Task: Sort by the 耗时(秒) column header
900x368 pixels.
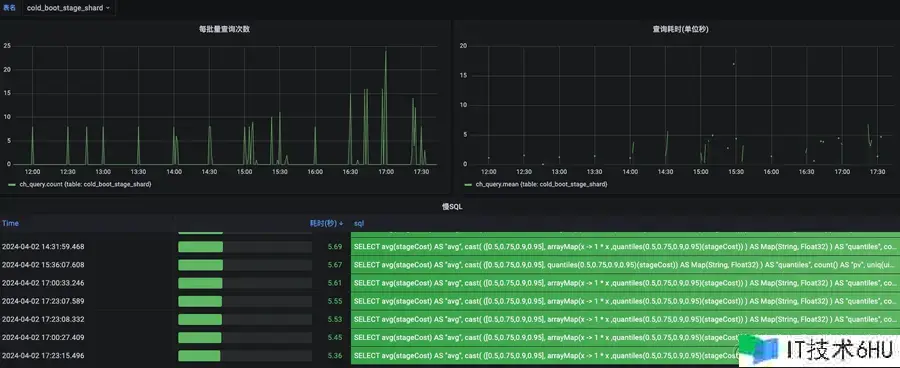Action: click(326, 223)
